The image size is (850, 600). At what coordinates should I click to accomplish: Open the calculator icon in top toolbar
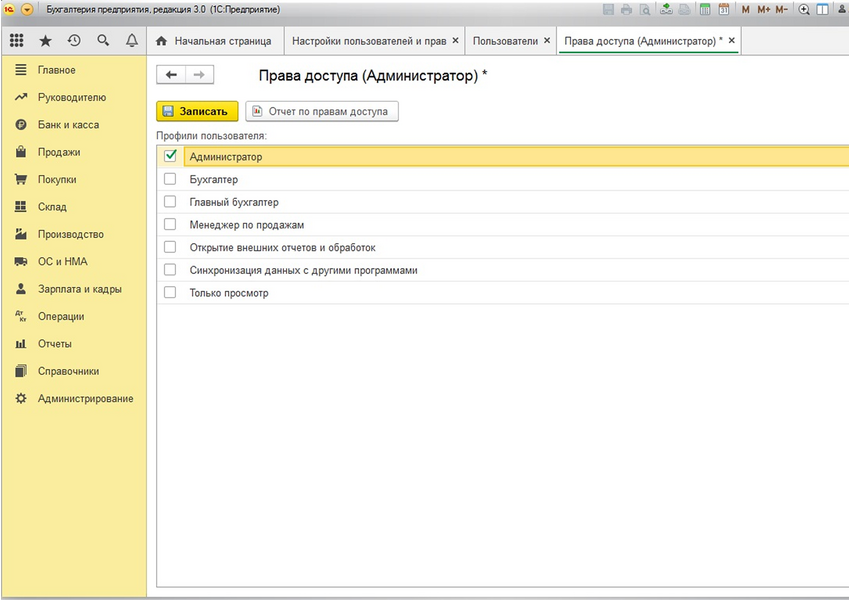pyautogui.click(x=705, y=10)
